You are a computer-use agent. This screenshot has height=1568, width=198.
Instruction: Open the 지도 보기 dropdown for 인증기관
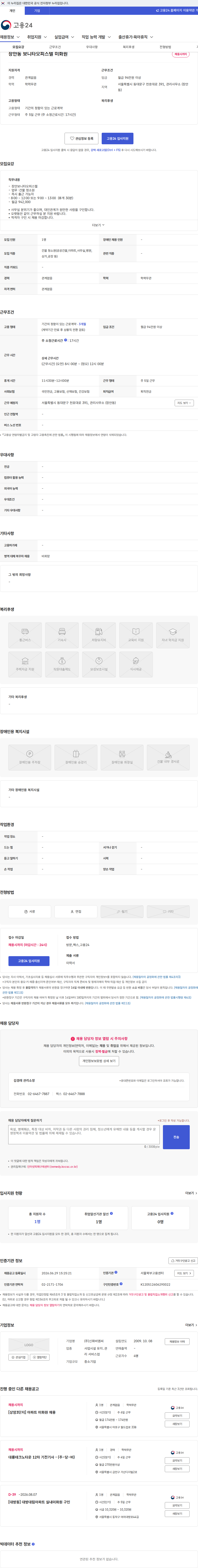coord(184,1273)
